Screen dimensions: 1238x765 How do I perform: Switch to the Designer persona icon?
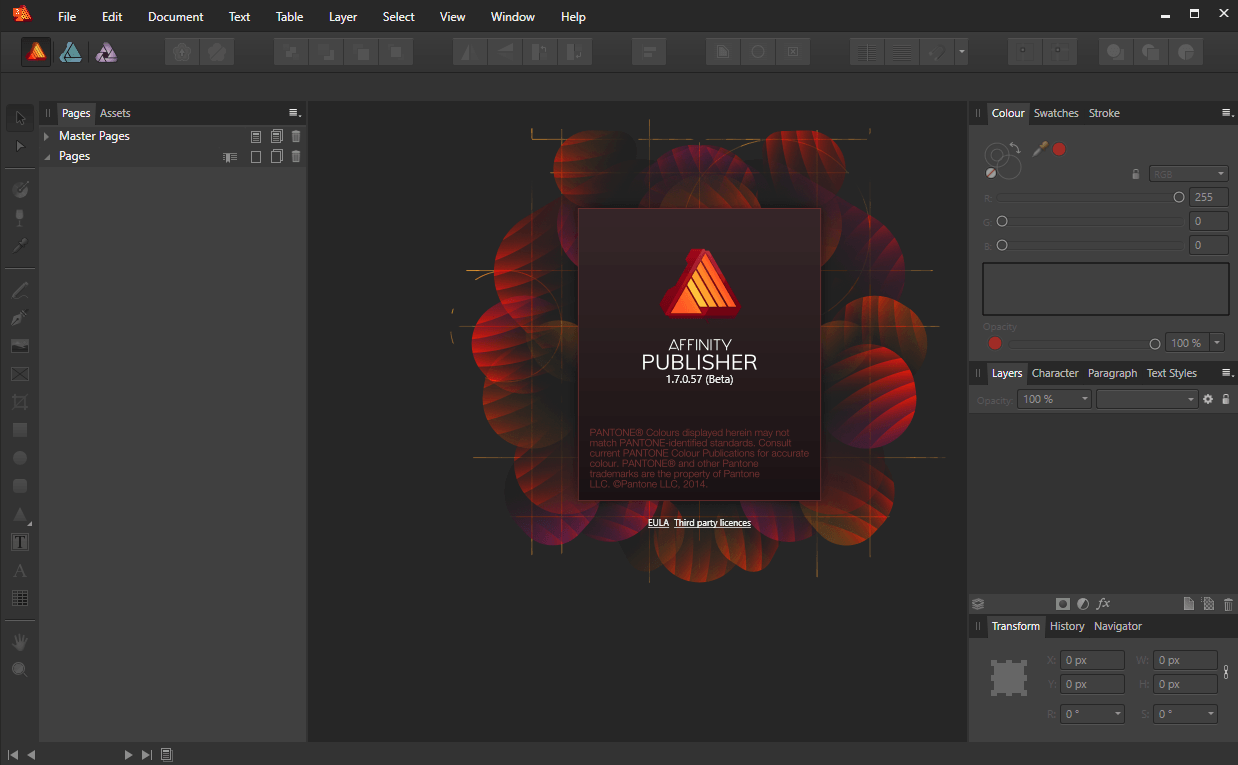[x=71, y=52]
